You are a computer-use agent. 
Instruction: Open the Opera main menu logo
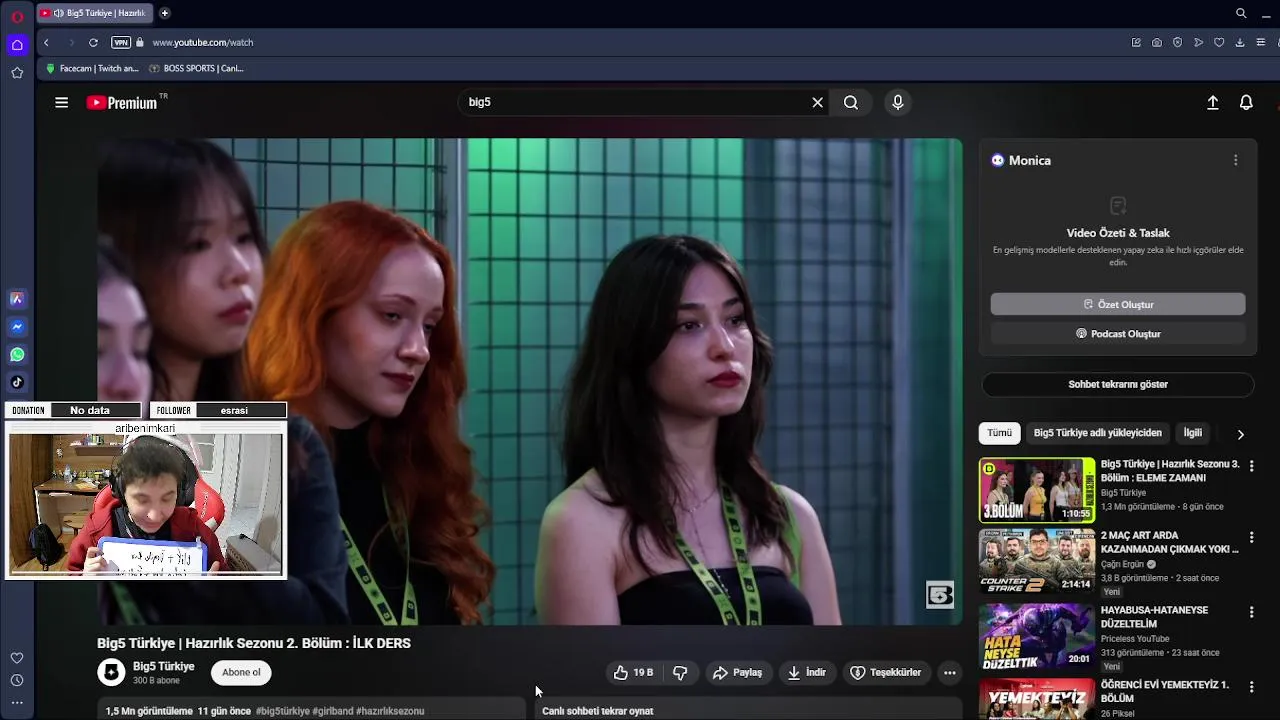click(17, 17)
